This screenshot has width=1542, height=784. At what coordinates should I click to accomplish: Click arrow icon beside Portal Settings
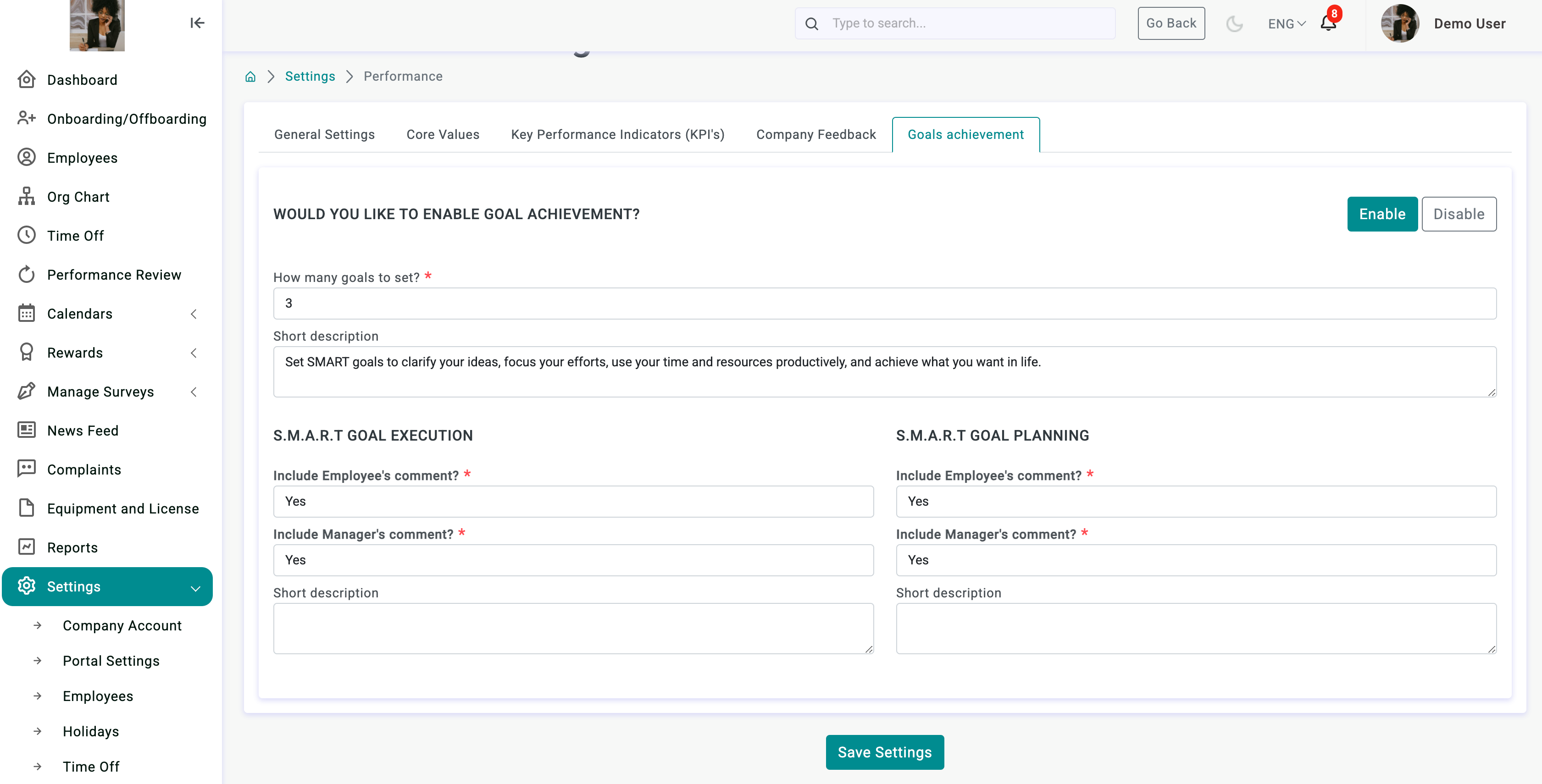(x=38, y=660)
